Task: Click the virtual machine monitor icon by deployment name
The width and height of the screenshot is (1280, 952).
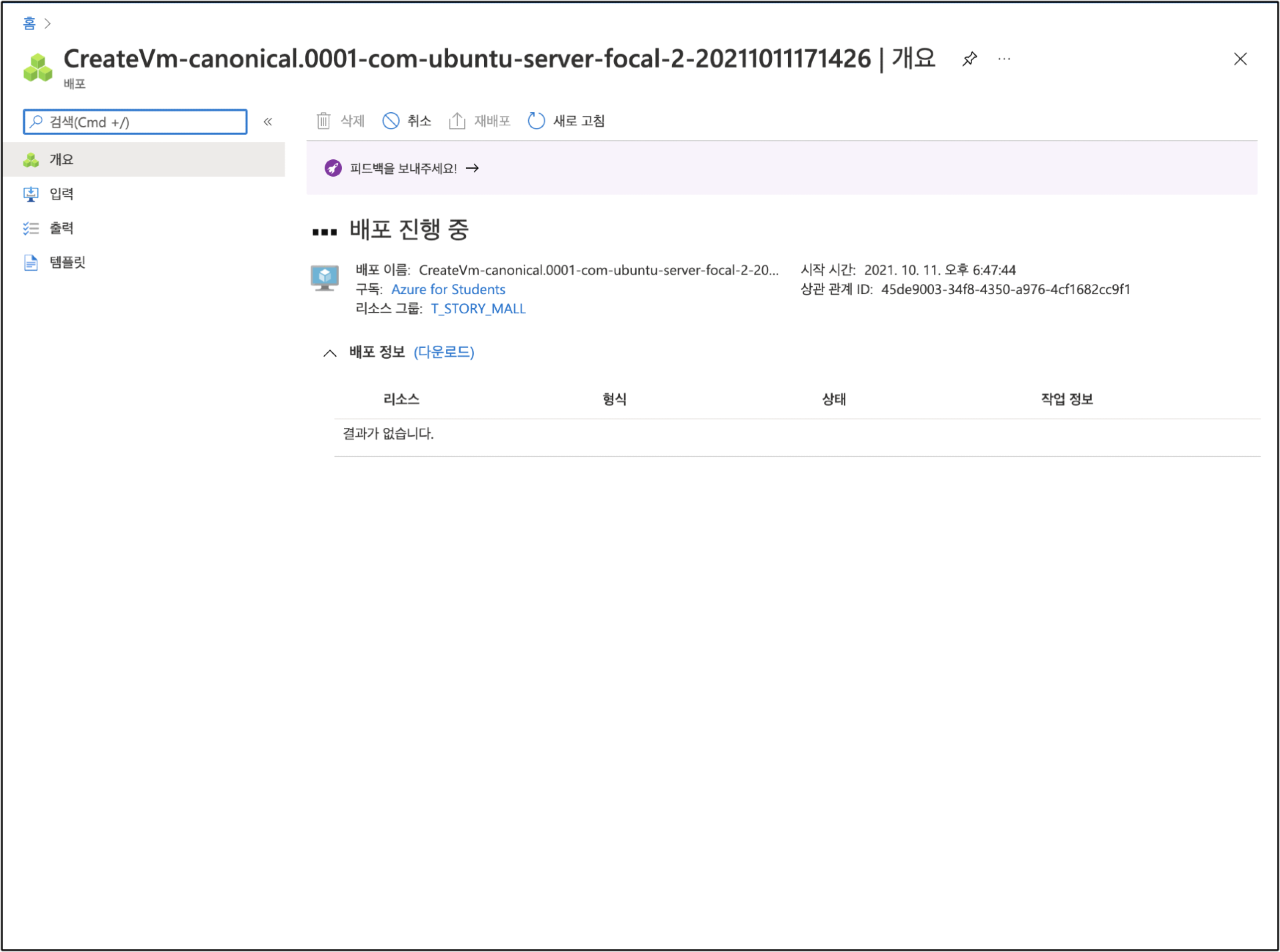Action: (325, 277)
